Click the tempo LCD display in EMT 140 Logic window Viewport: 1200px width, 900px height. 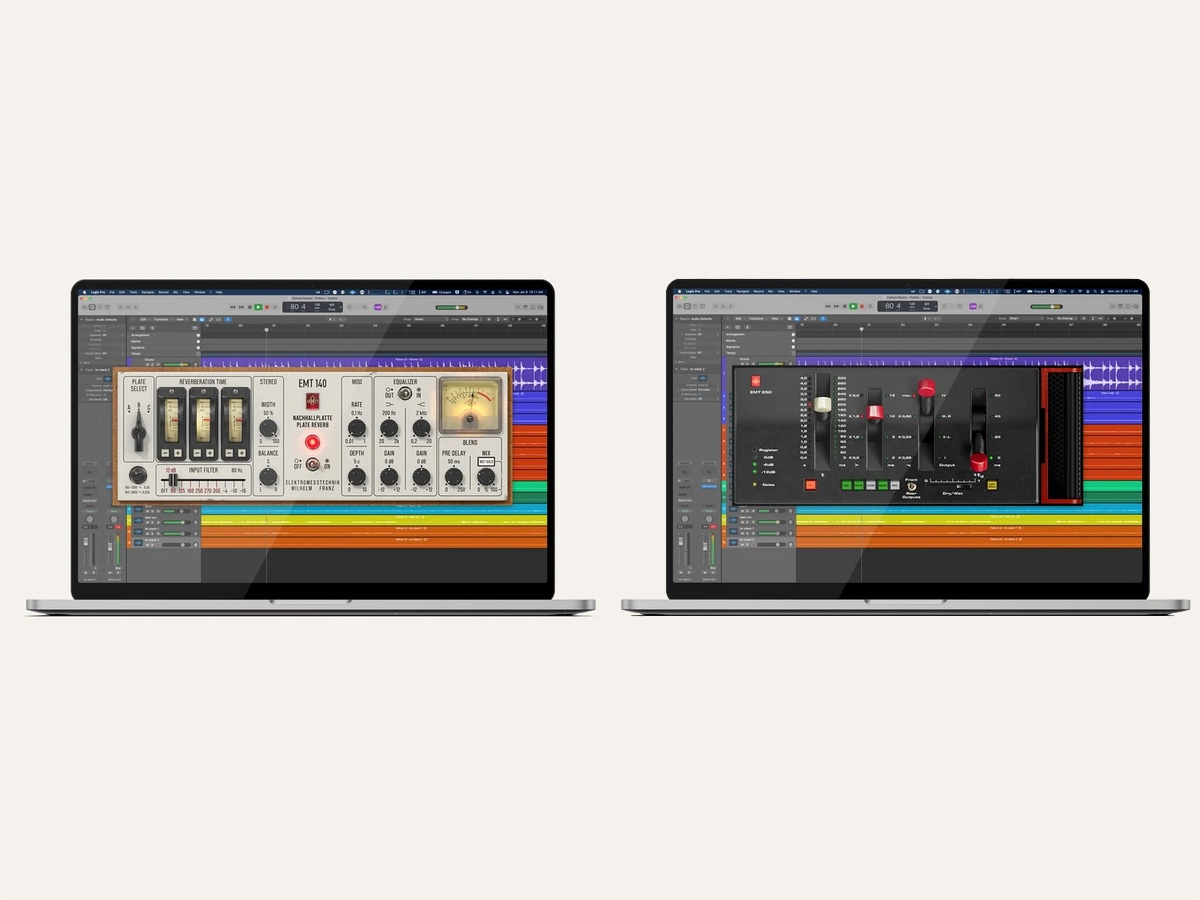click(312, 307)
